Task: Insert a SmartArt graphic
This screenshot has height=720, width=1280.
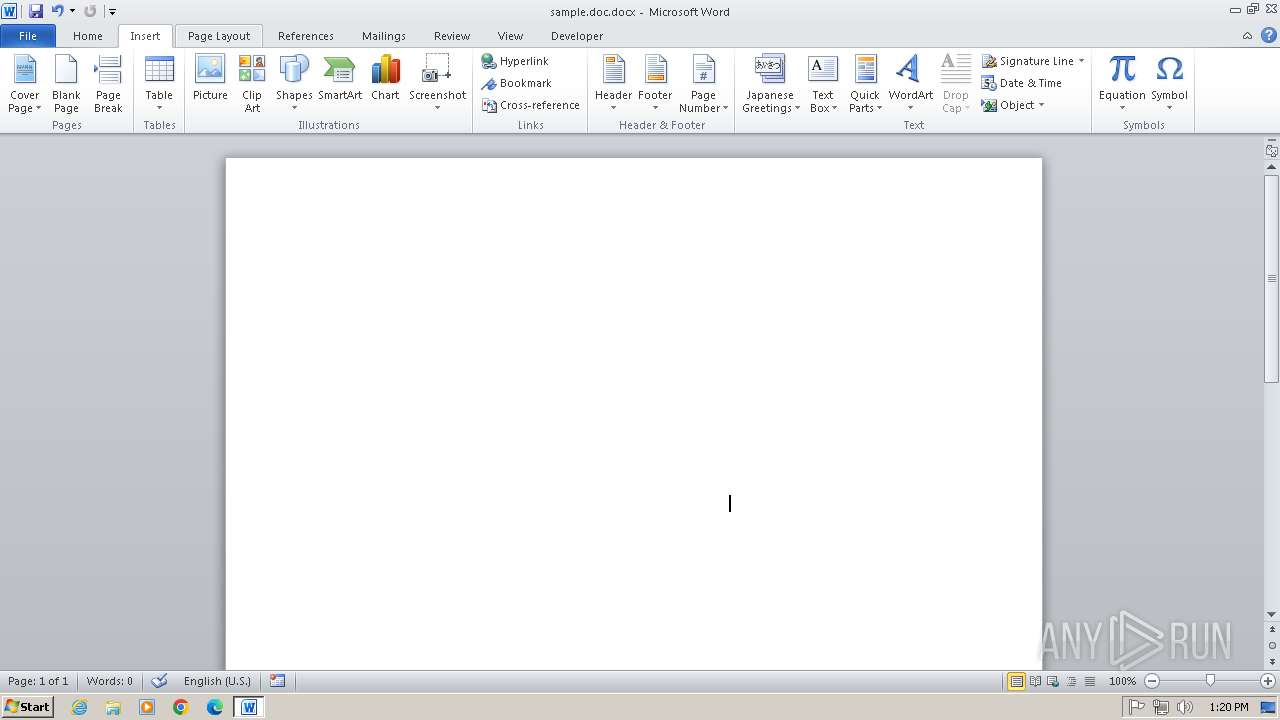Action: click(340, 78)
